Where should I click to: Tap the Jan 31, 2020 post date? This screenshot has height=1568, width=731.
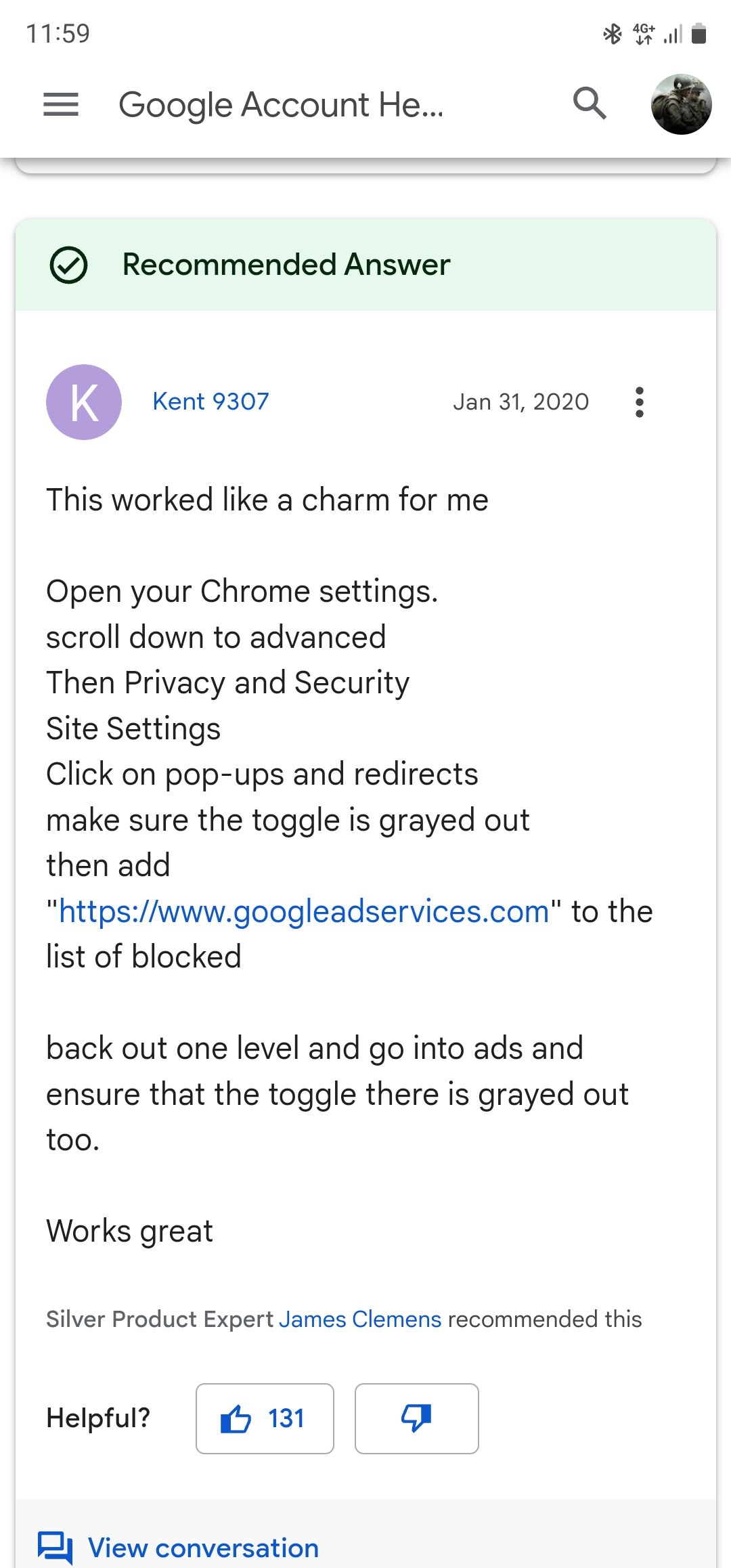pos(520,402)
